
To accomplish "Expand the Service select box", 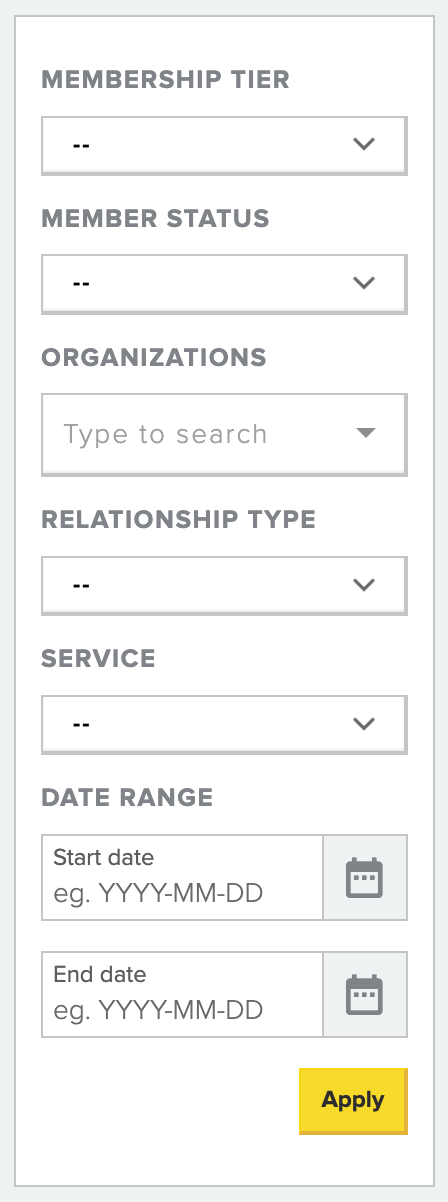I will click(224, 724).
